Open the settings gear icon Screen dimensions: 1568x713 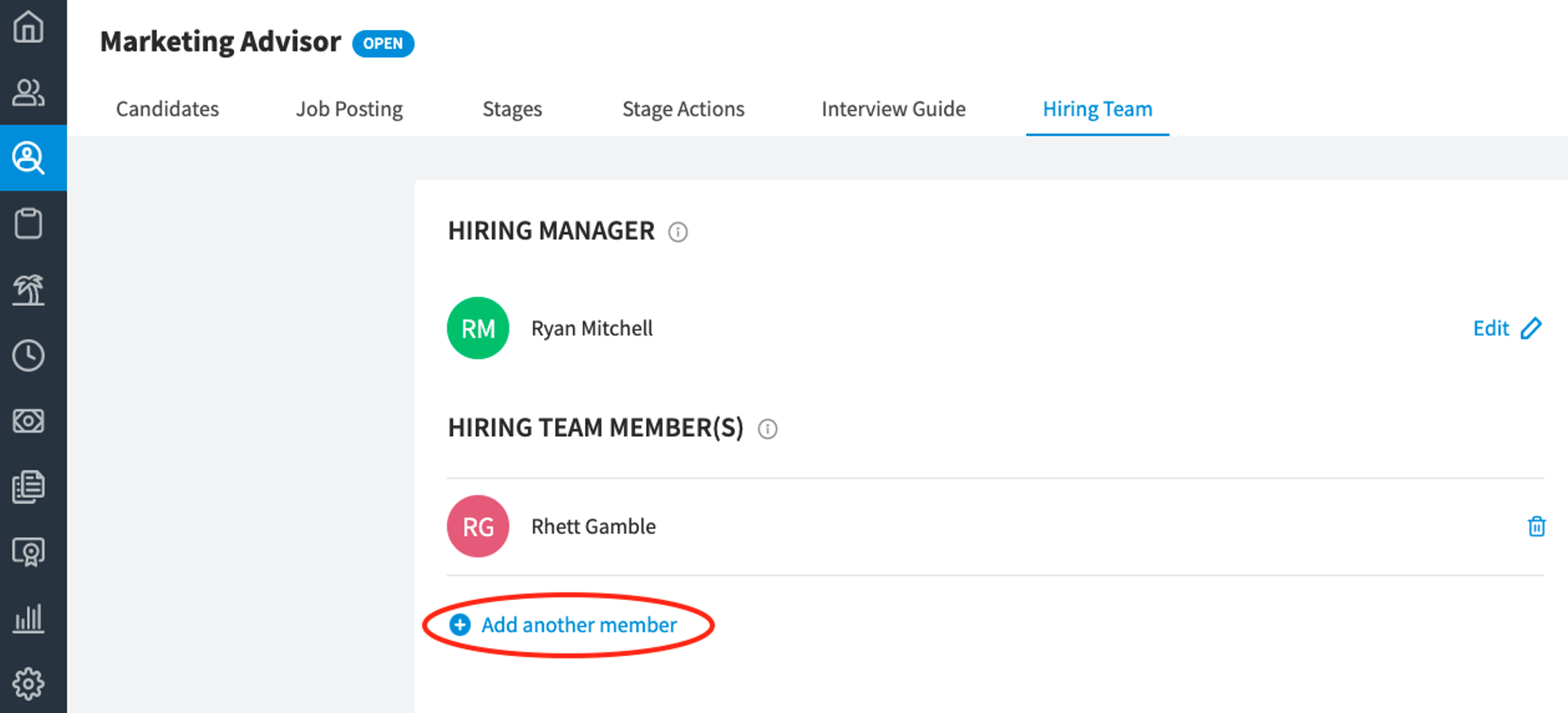coord(28,684)
